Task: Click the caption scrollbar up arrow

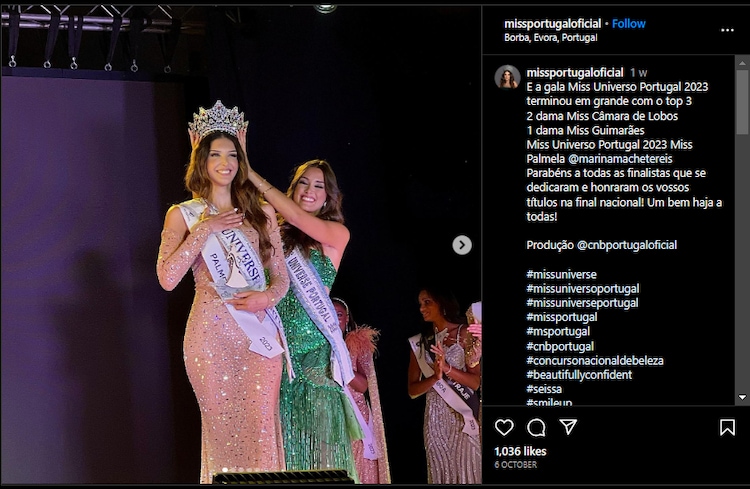Action: (x=742, y=63)
